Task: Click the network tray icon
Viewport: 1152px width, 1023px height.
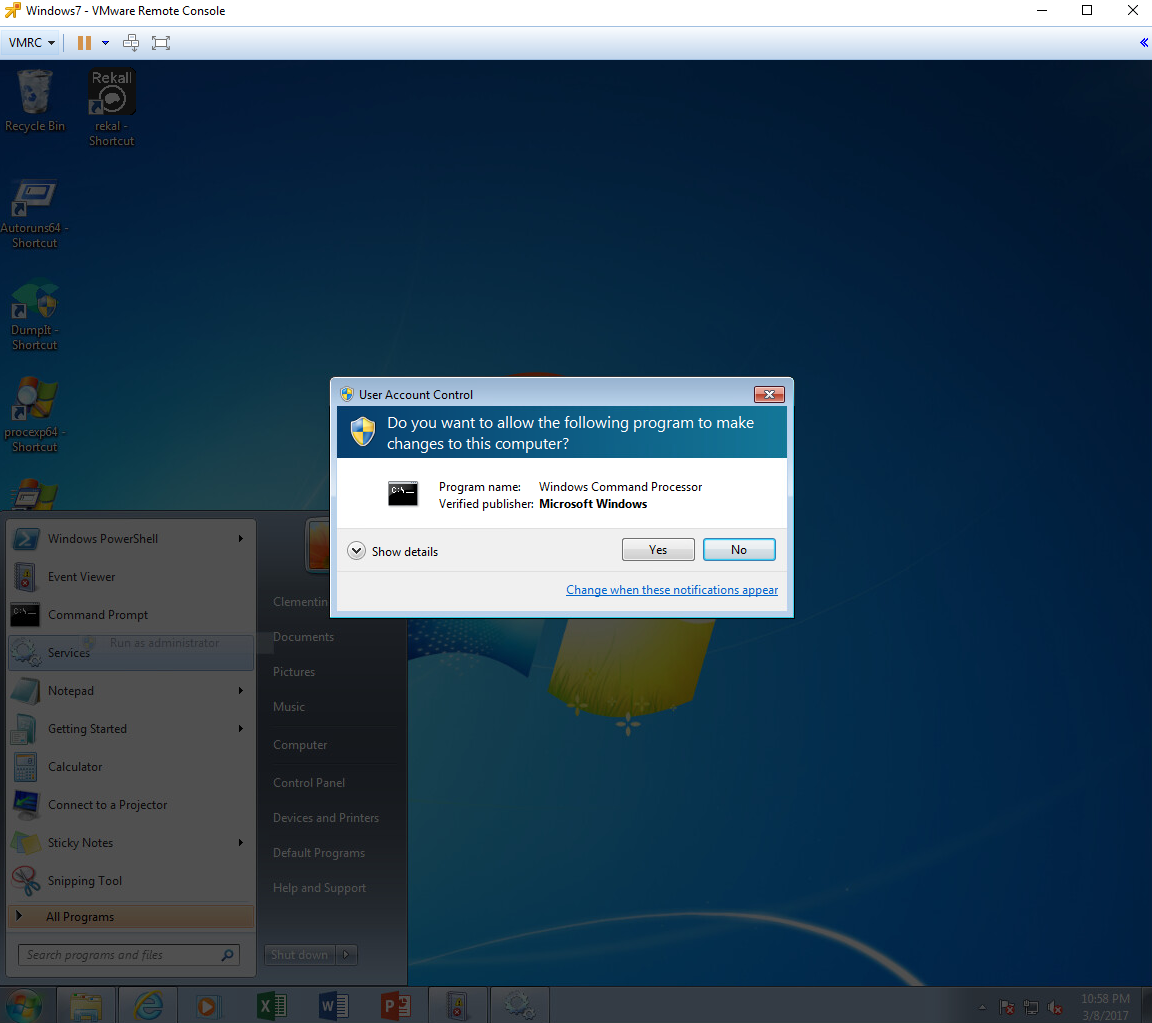Action: [x=1031, y=1007]
